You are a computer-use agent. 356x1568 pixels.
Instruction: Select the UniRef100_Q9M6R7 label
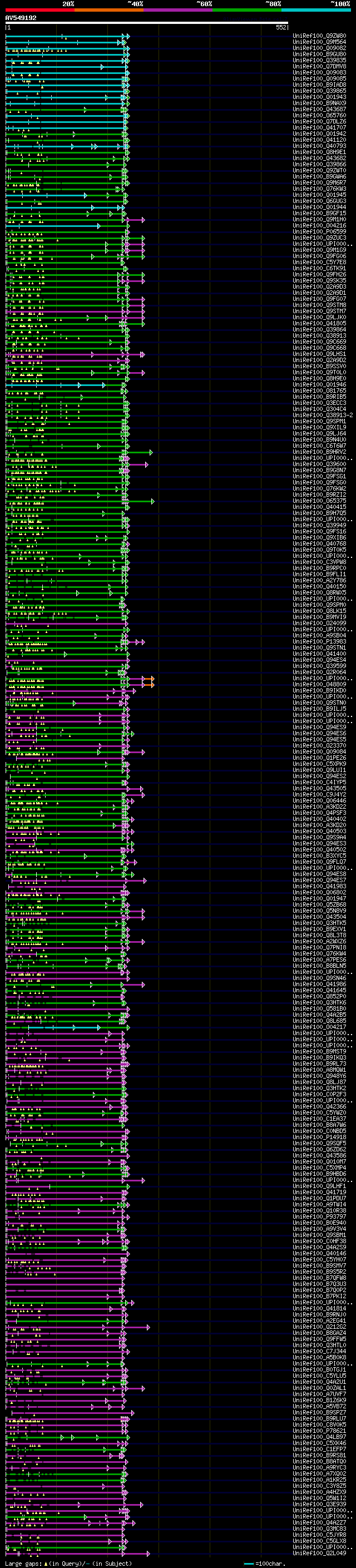[x=319, y=182]
